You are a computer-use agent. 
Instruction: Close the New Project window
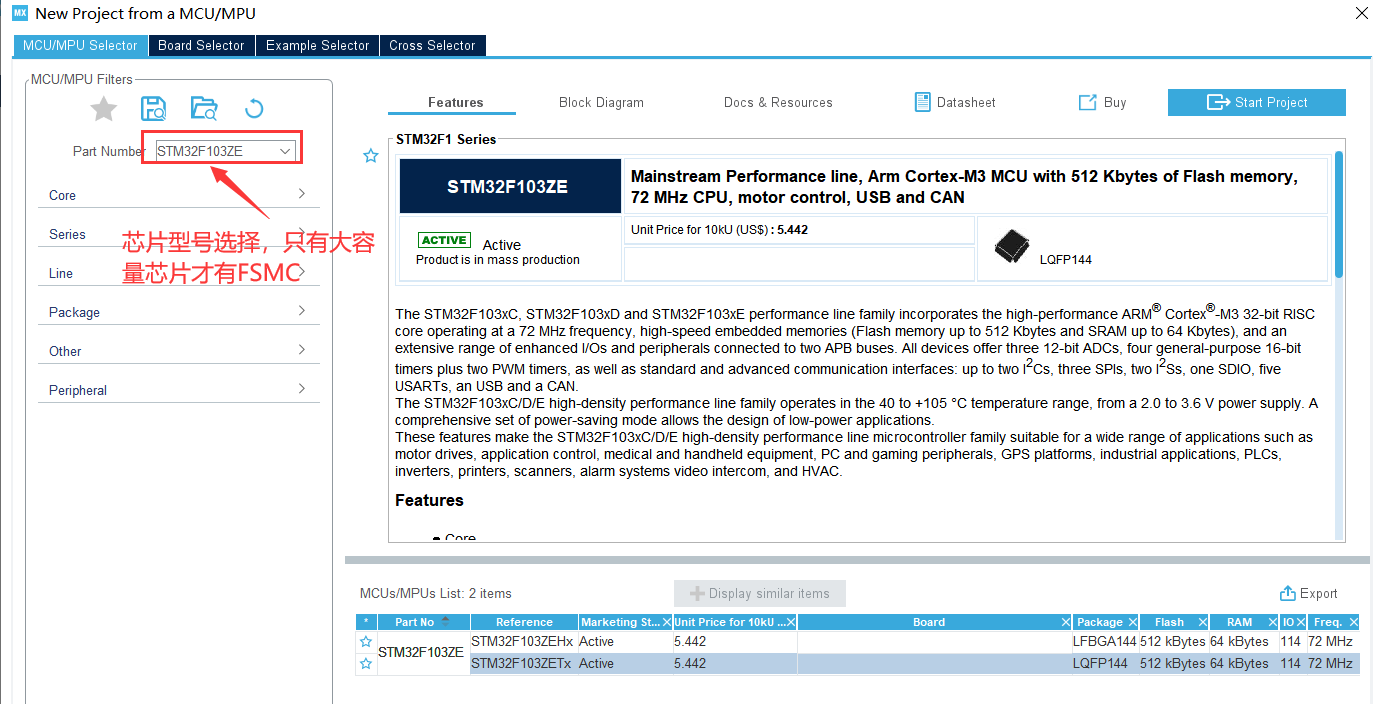tap(1362, 13)
